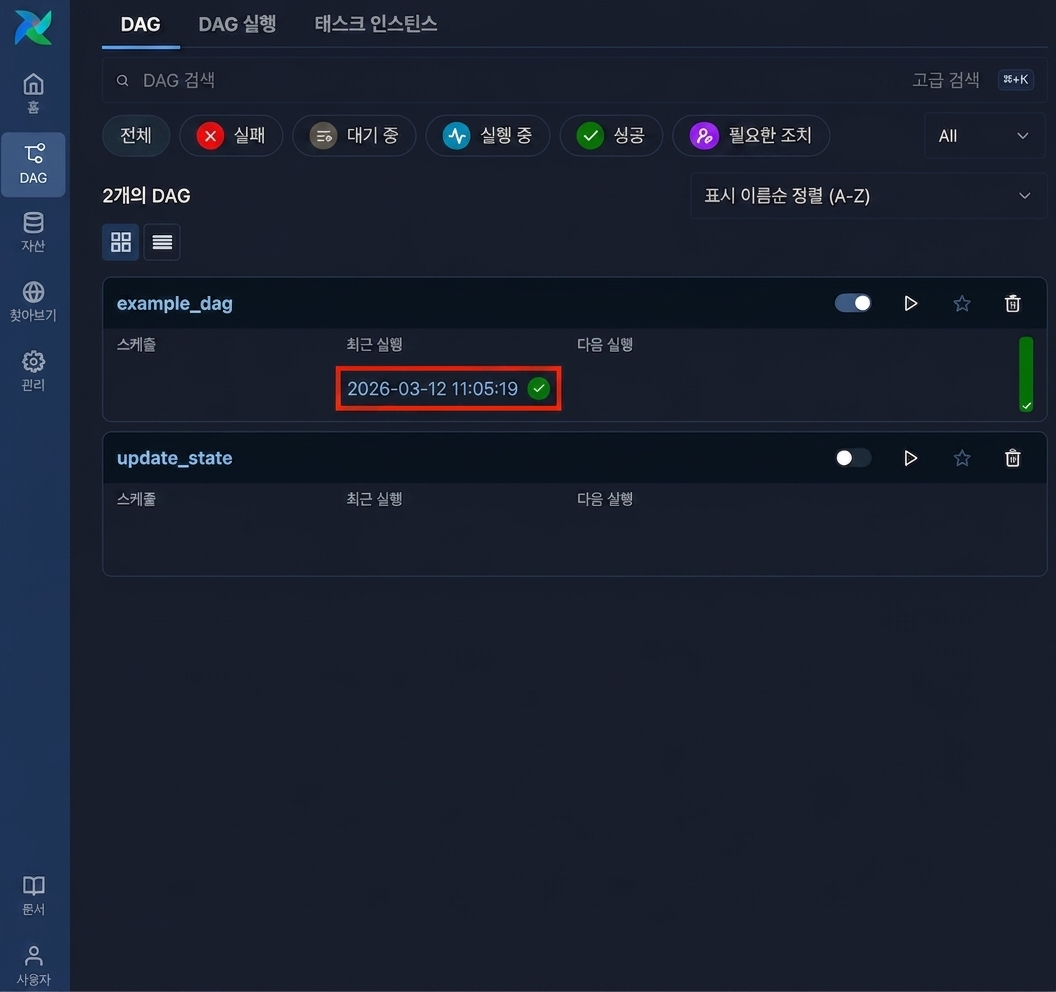Select the DAG tab
This screenshot has width=1056, height=992.
click(140, 24)
